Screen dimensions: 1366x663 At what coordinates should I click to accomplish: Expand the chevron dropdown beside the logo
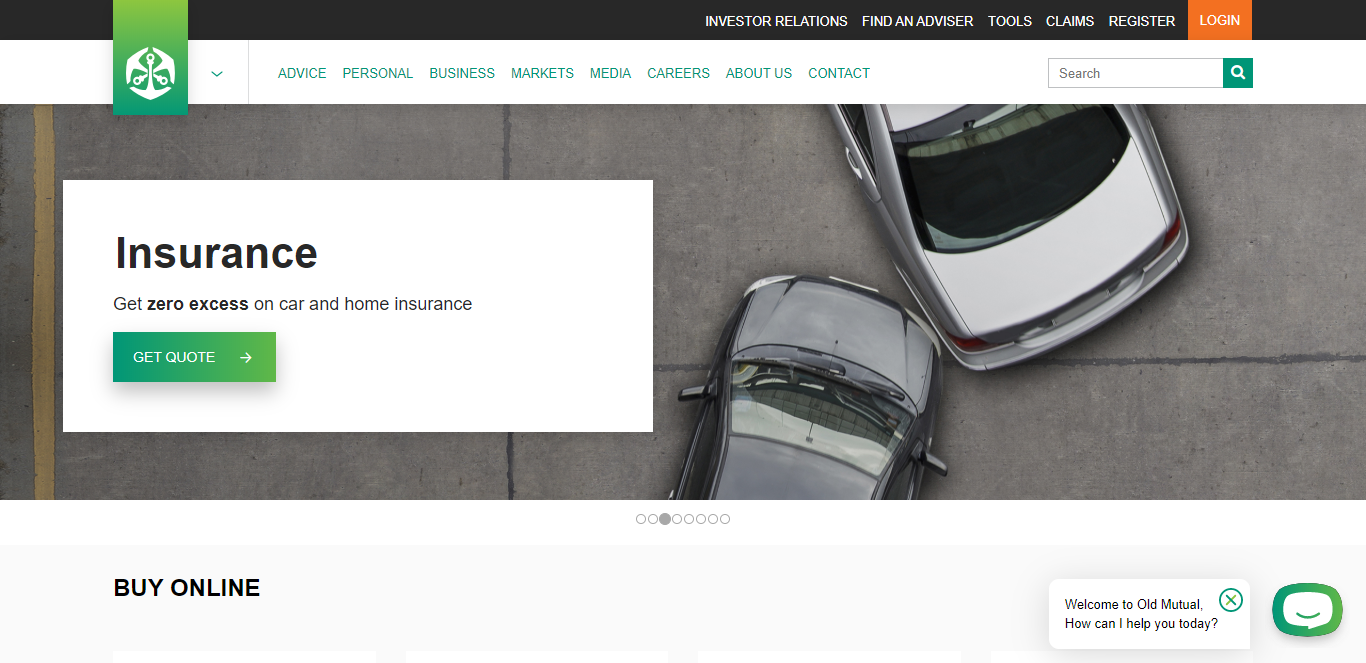coord(217,73)
